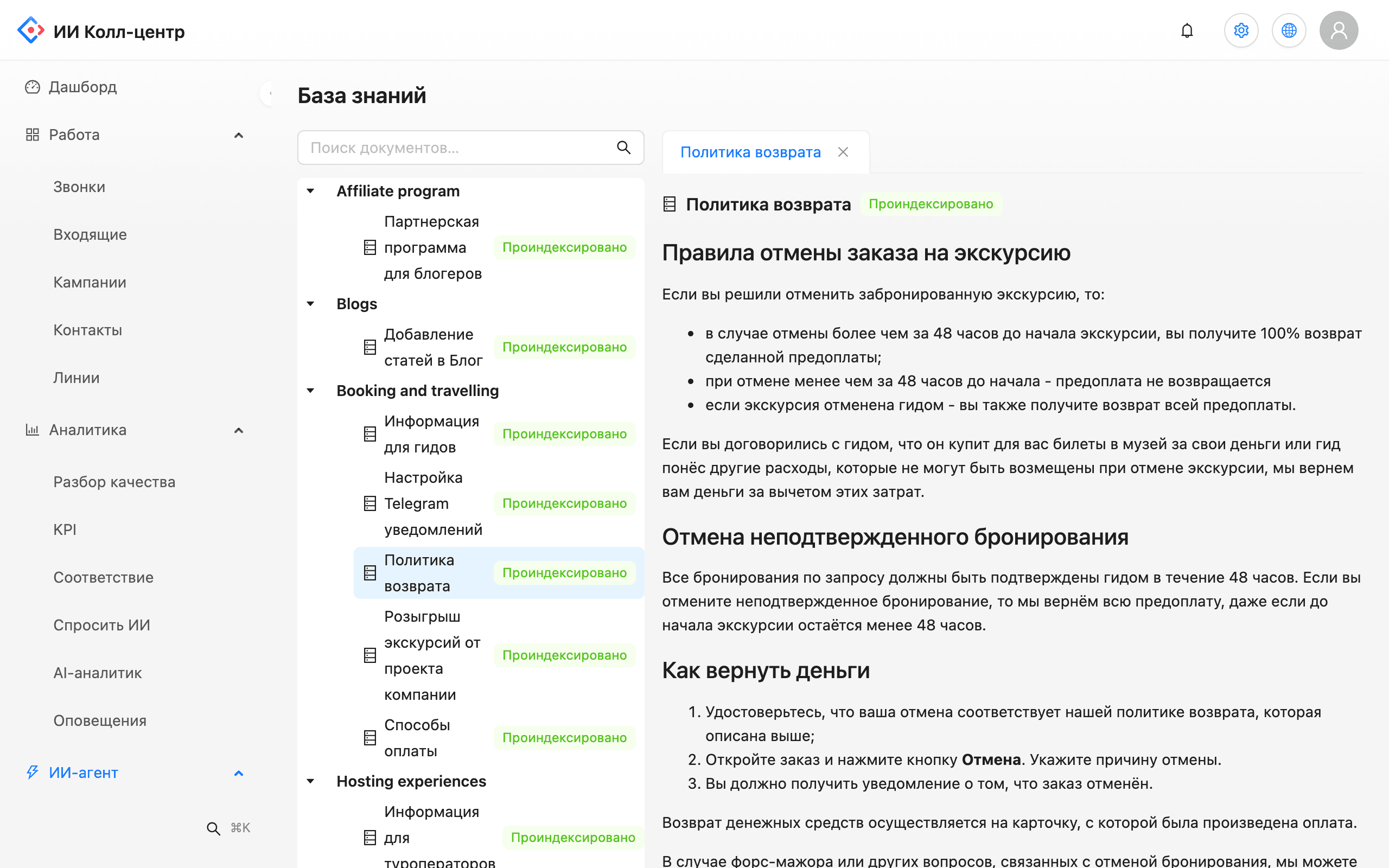Viewport: 1389px width, 868px height.
Task: Click document icon beside Политика возврата heading
Action: pyautogui.click(x=669, y=204)
